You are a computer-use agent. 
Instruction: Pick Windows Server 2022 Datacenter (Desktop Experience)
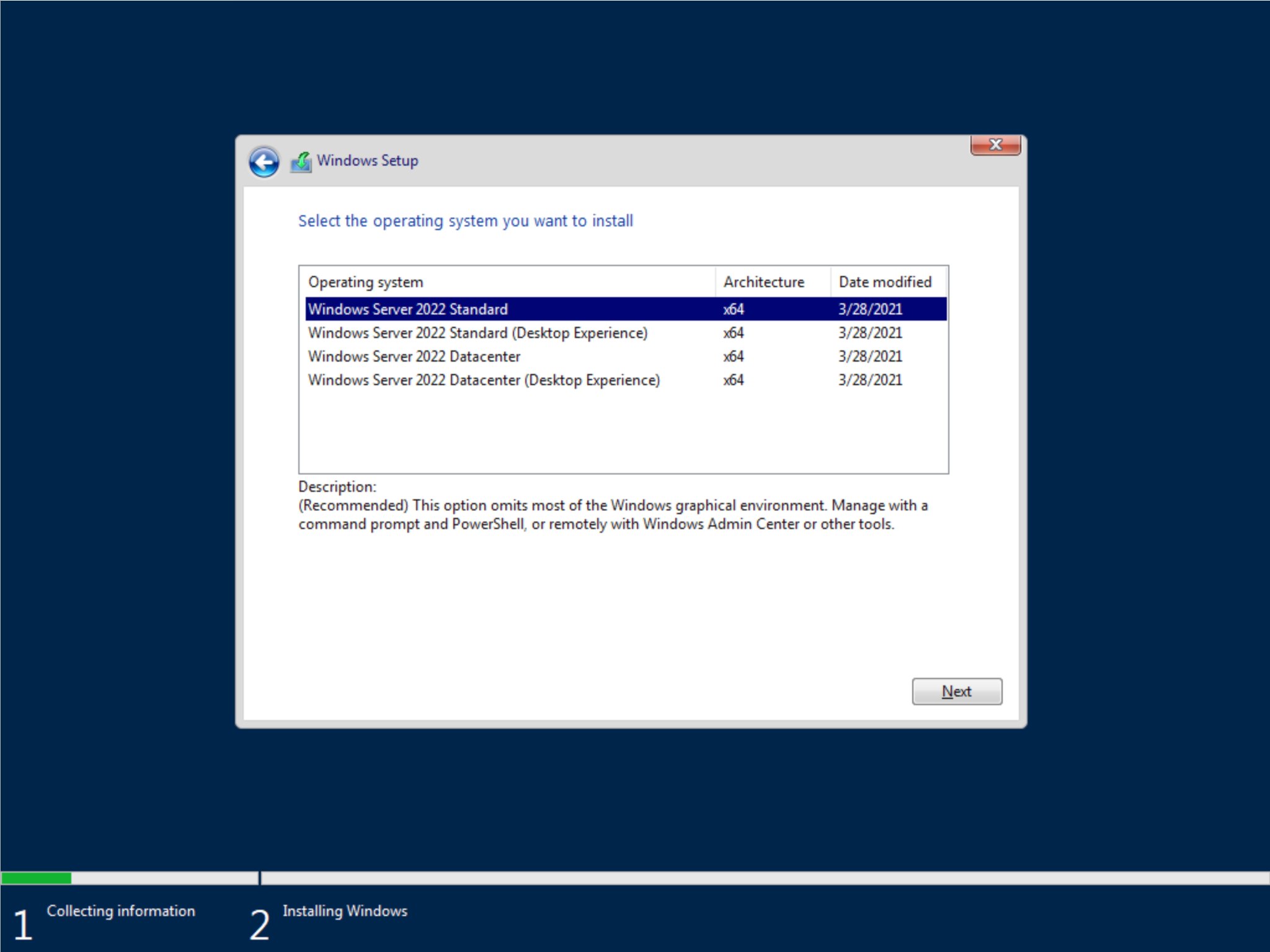click(484, 380)
